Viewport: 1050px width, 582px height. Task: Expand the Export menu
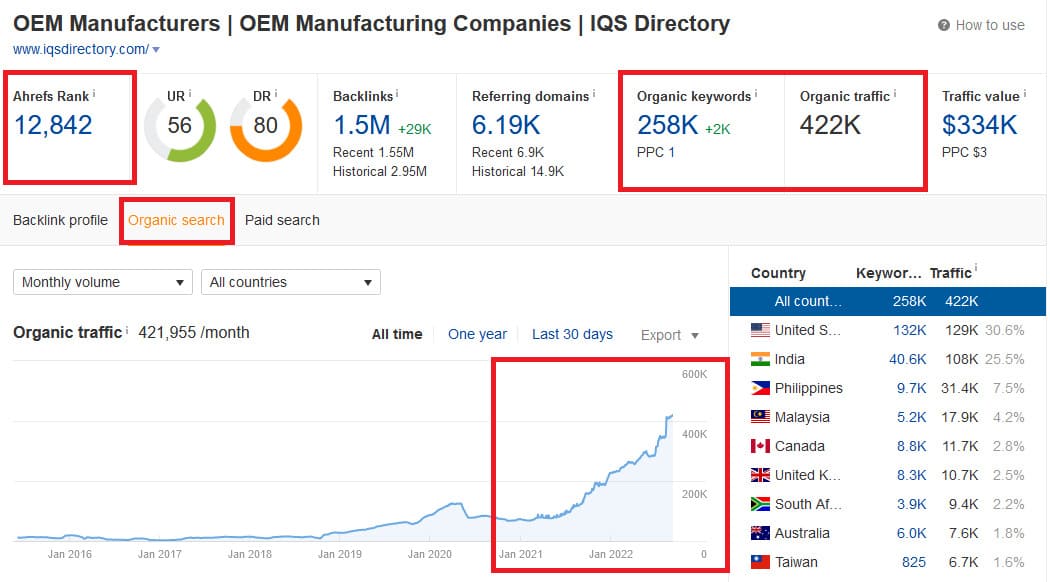click(669, 335)
